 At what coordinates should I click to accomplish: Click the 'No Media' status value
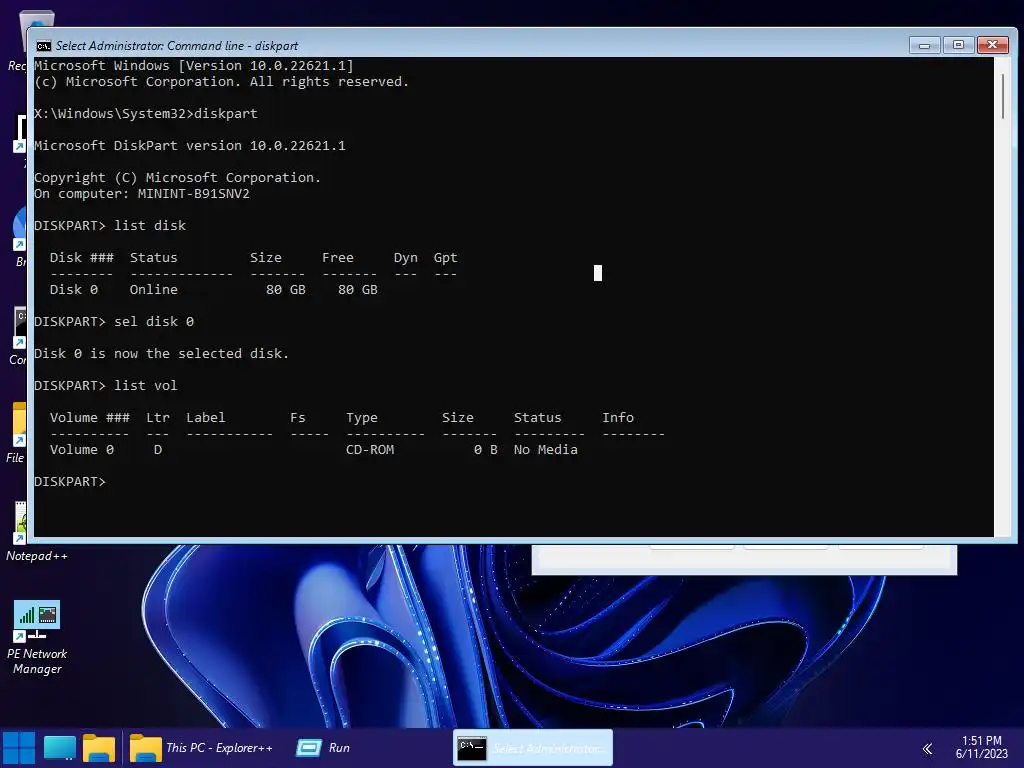(x=546, y=449)
